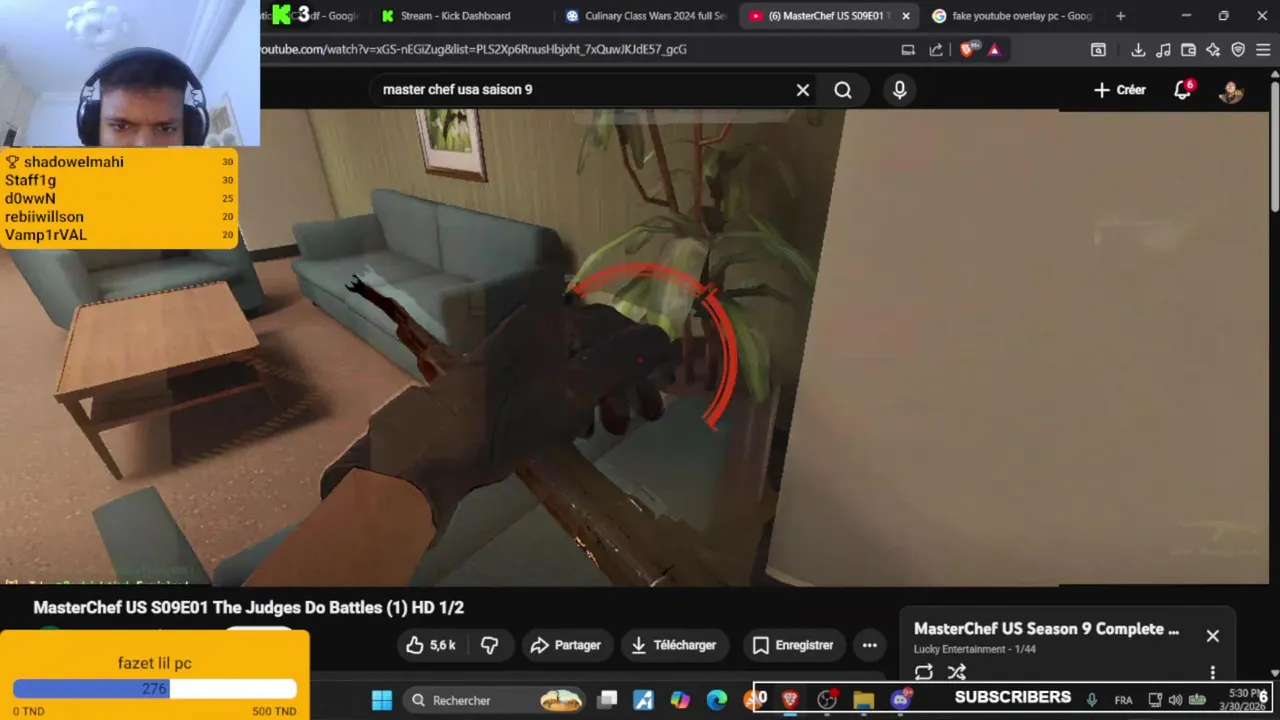1280x720 pixels.
Task: Click Vamp1rVAL in the leaderboard overlay
Action: [x=46, y=235]
